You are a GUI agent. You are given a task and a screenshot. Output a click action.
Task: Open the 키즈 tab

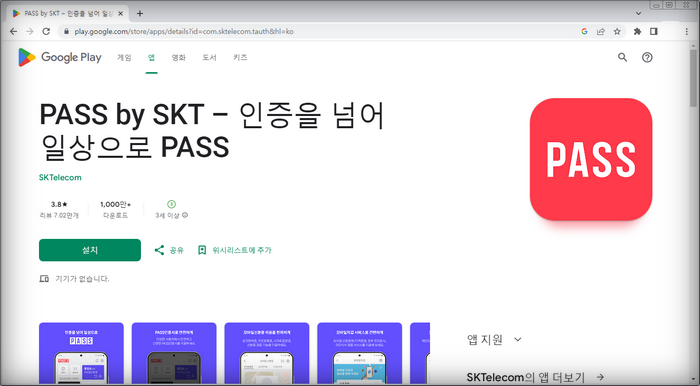click(x=240, y=57)
